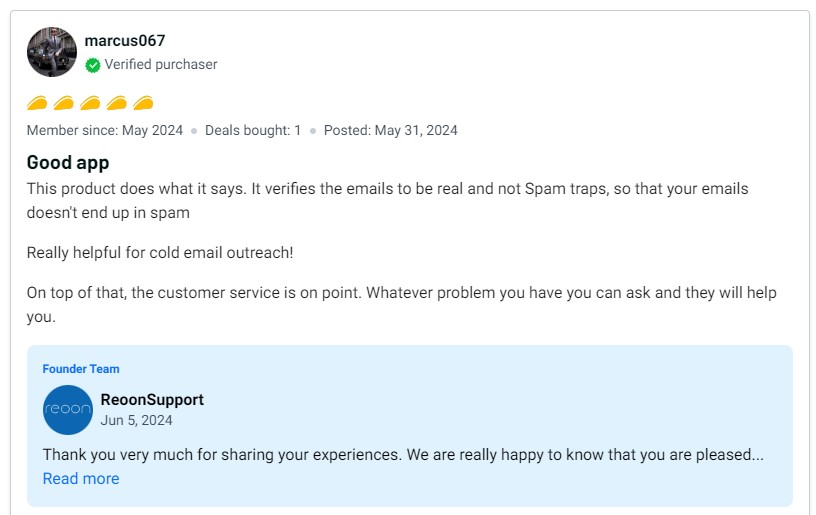This screenshot has width=816, height=515.
Task: Click the founder reply thank-you text
Action: (402, 454)
